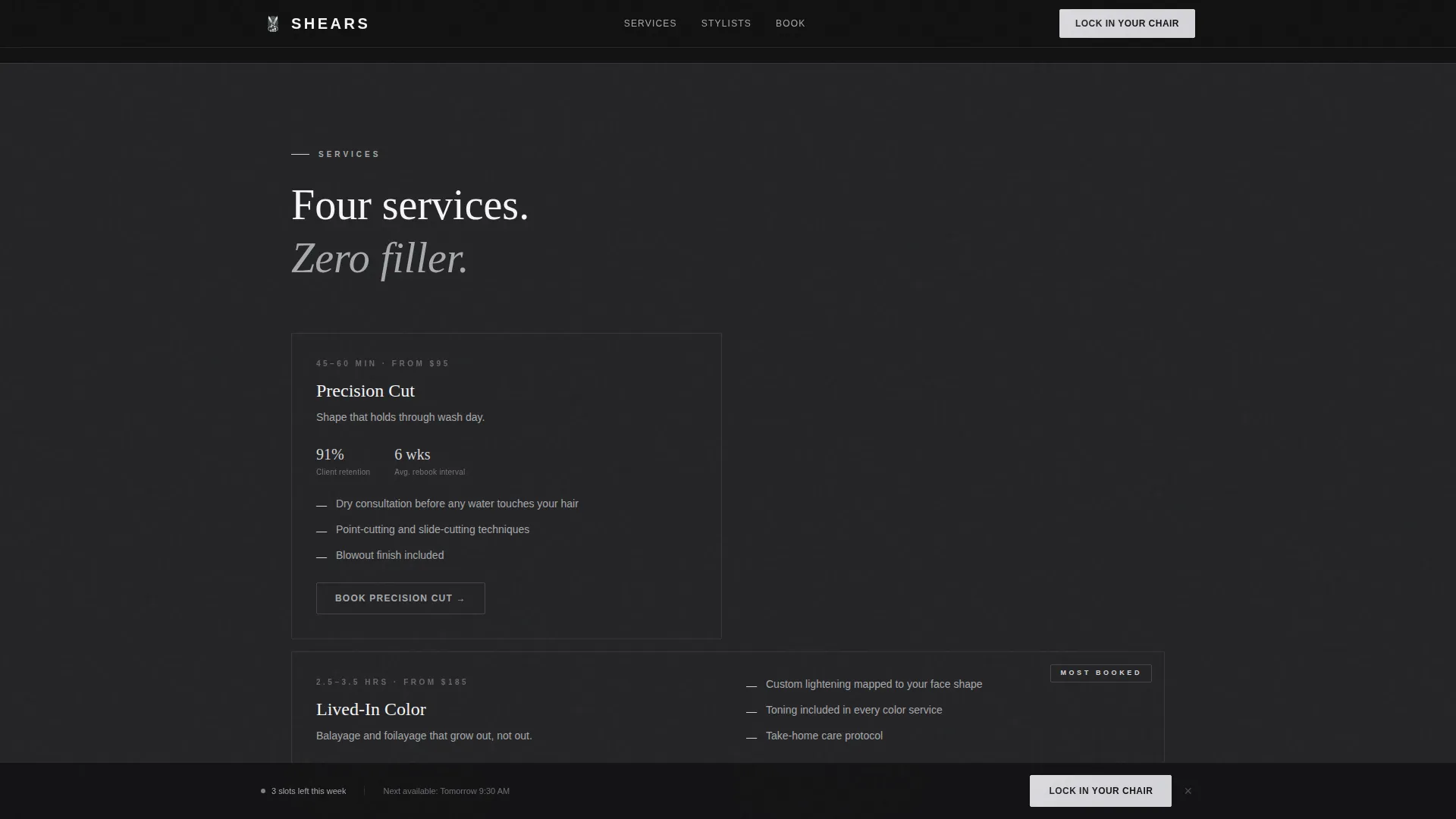Image resolution: width=1456 pixels, height=819 pixels.
Task: Click '2.5–3.5 HRS · FROM $185' label
Action: click(392, 682)
